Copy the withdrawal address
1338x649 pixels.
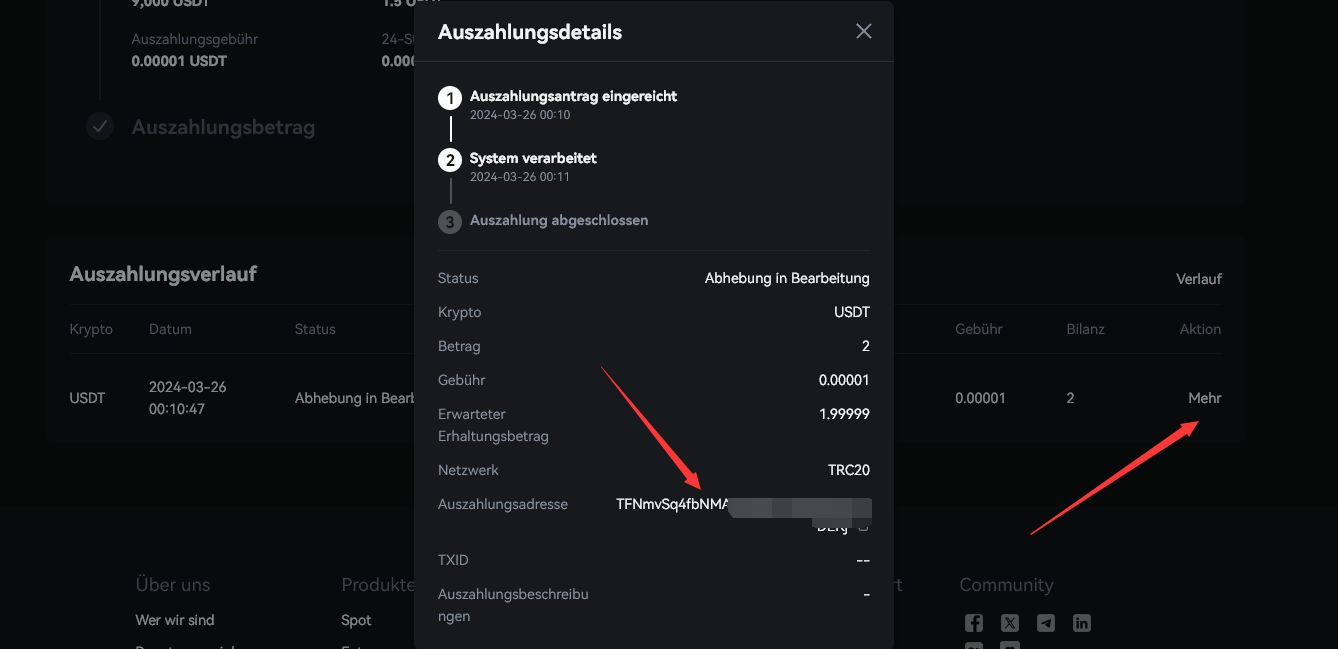[863, 526]
